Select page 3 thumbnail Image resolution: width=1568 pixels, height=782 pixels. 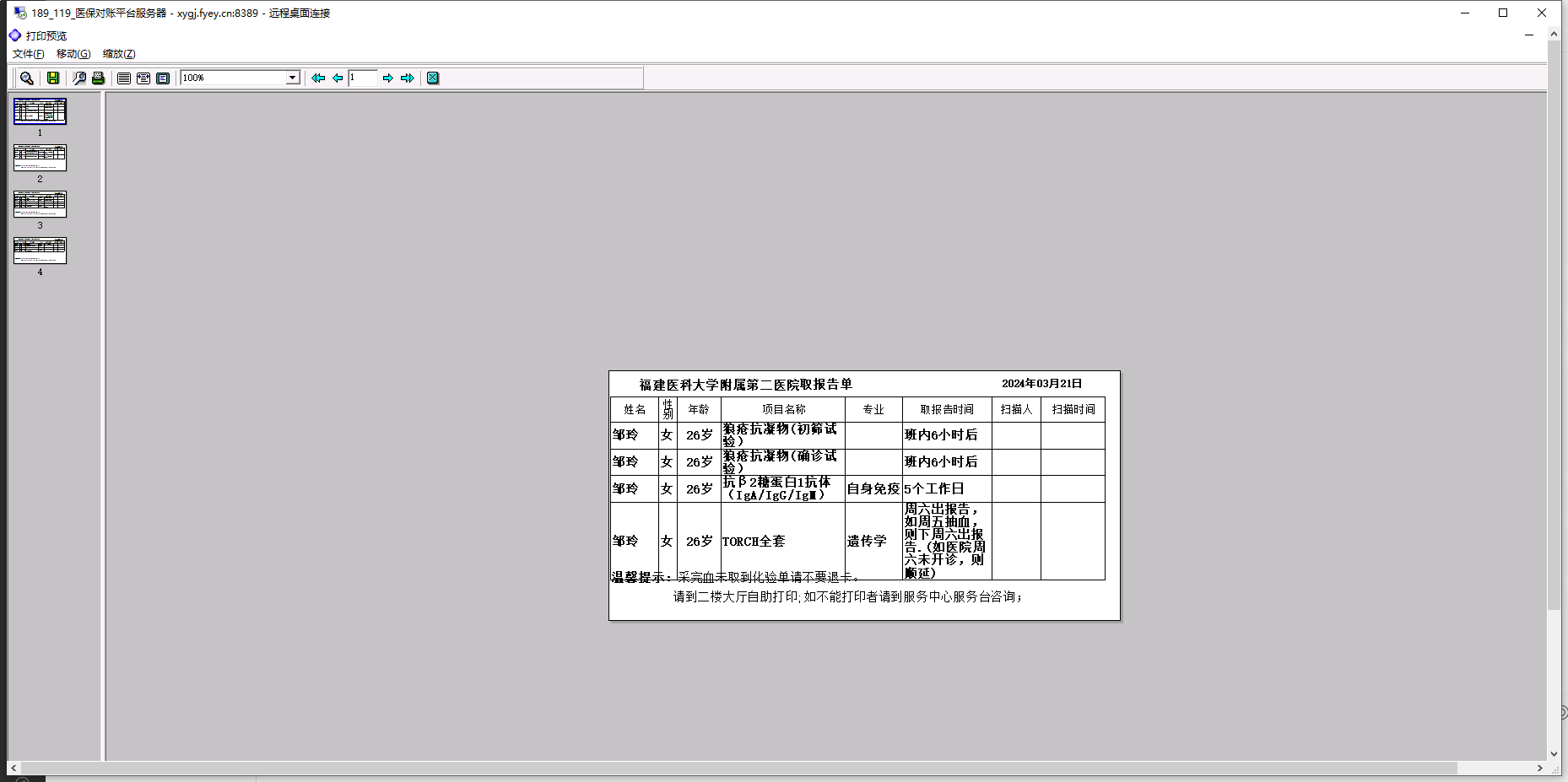[x=40, y=204]
